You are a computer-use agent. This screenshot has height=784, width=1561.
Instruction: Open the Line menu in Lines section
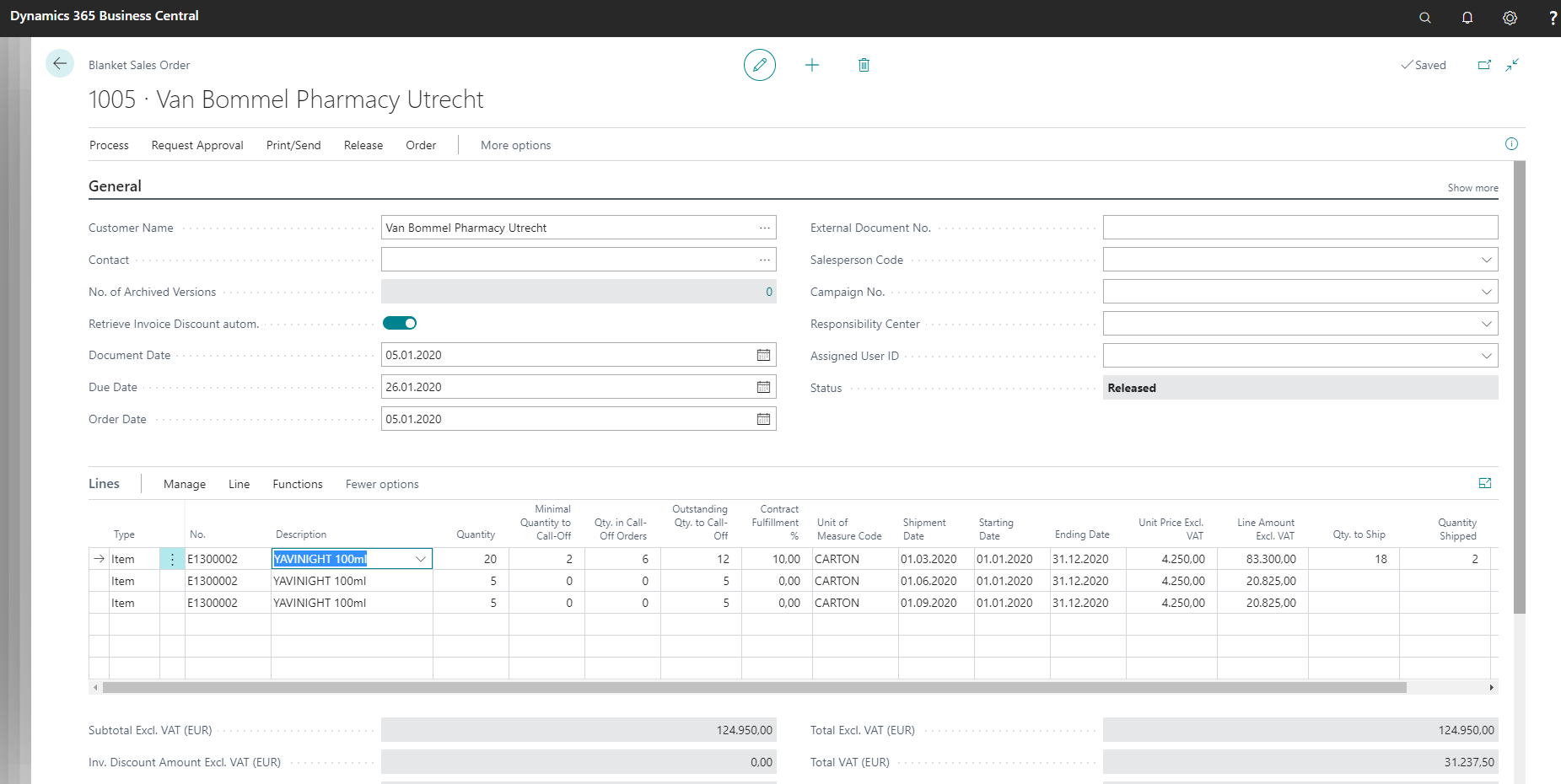239,484
